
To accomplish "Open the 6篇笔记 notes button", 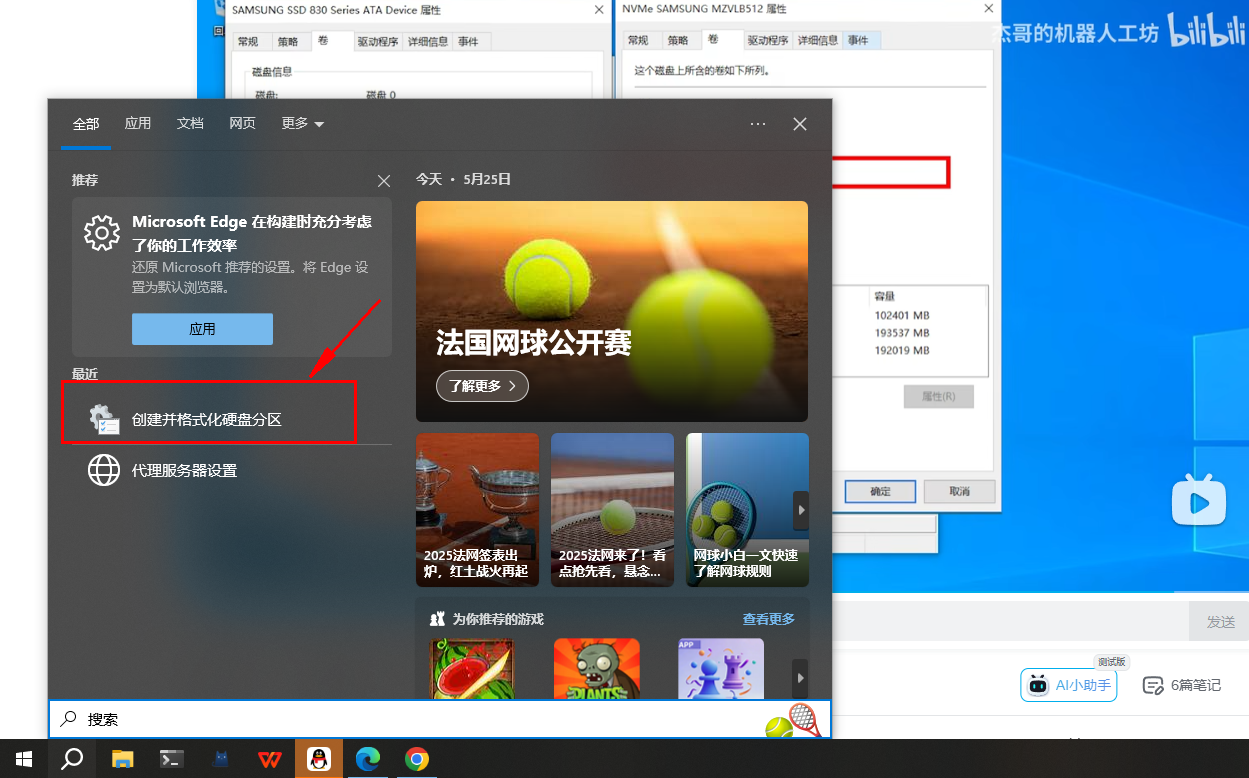I will [x=1182, y=685].
